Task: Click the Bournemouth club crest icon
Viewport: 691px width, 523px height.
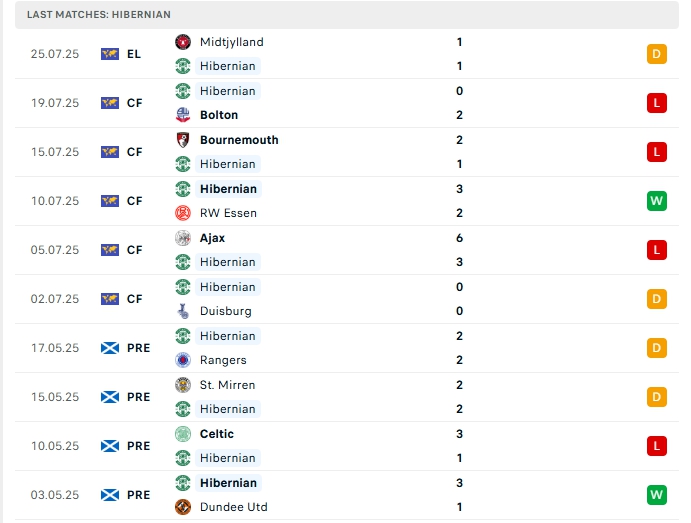Action: tap(183, 140)
